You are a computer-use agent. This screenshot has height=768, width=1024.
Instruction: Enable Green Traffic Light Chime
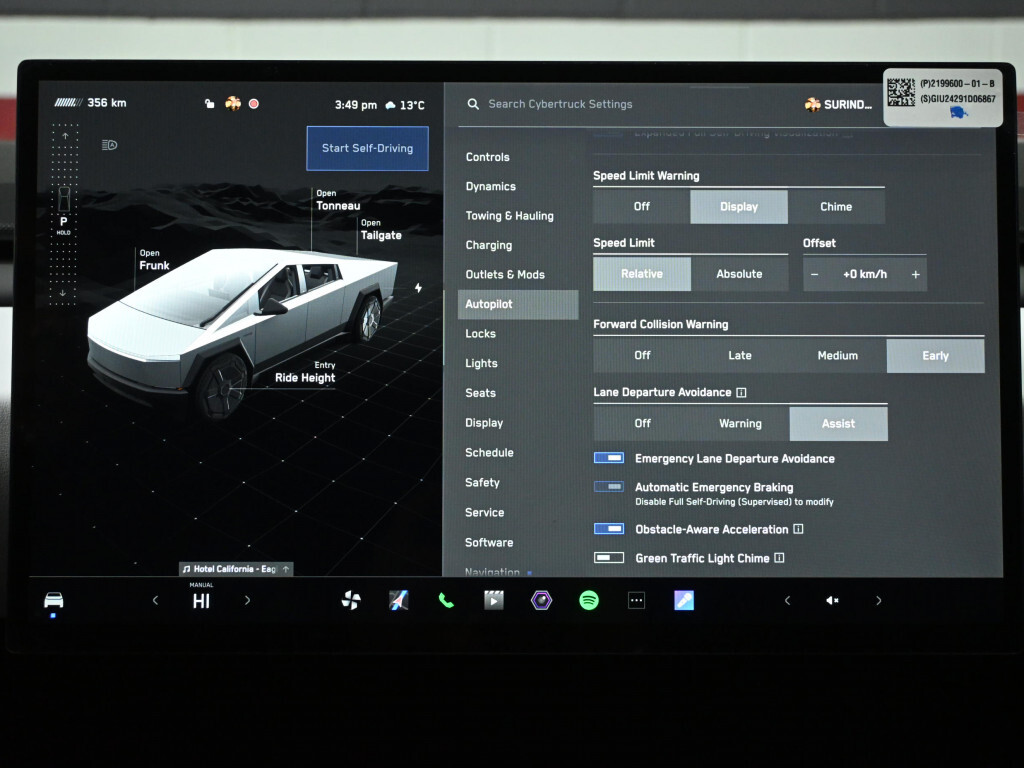click(x=609, y=558)
